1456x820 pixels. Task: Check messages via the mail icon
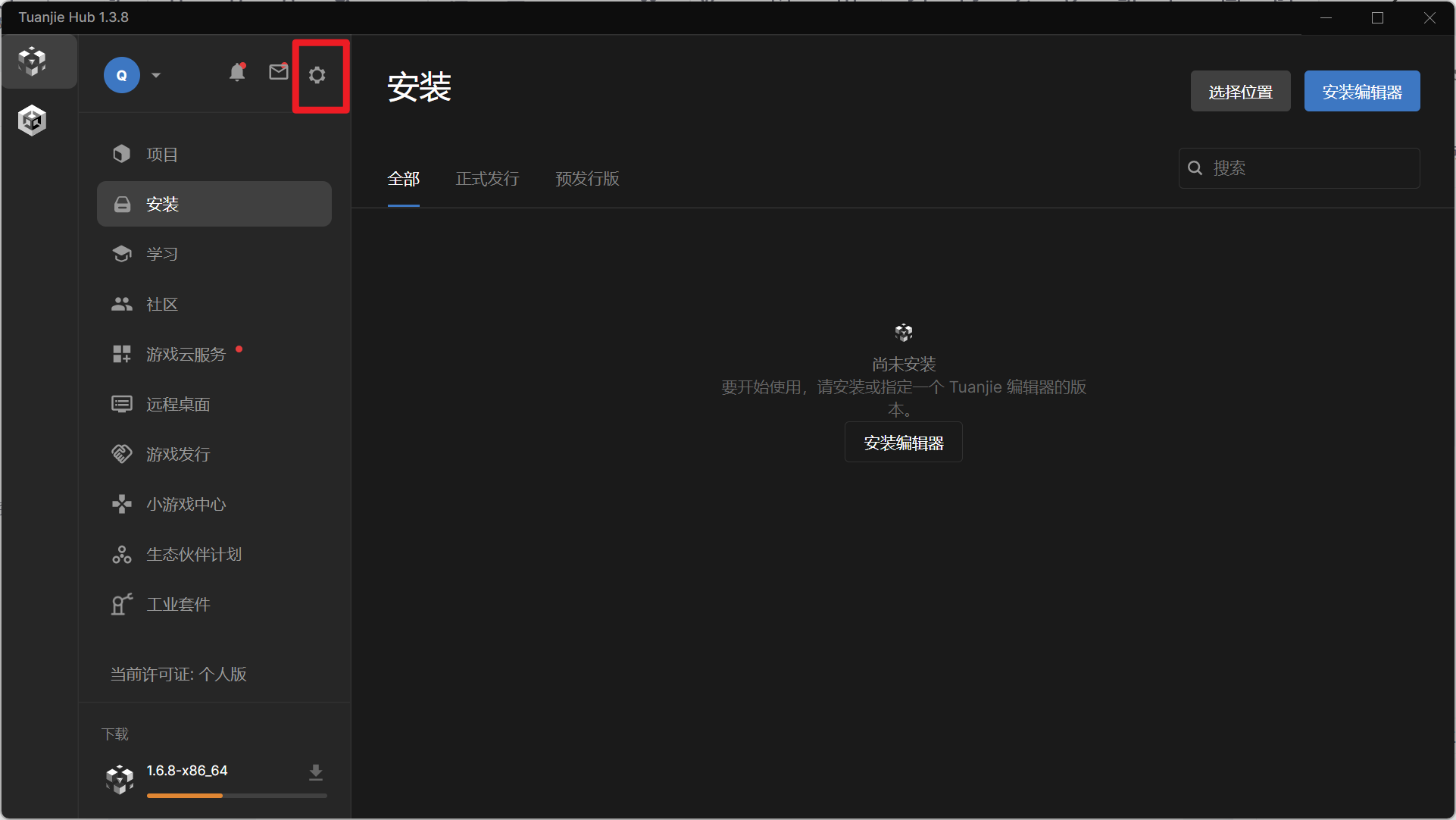pyautogui.click(x=278, y=72)
